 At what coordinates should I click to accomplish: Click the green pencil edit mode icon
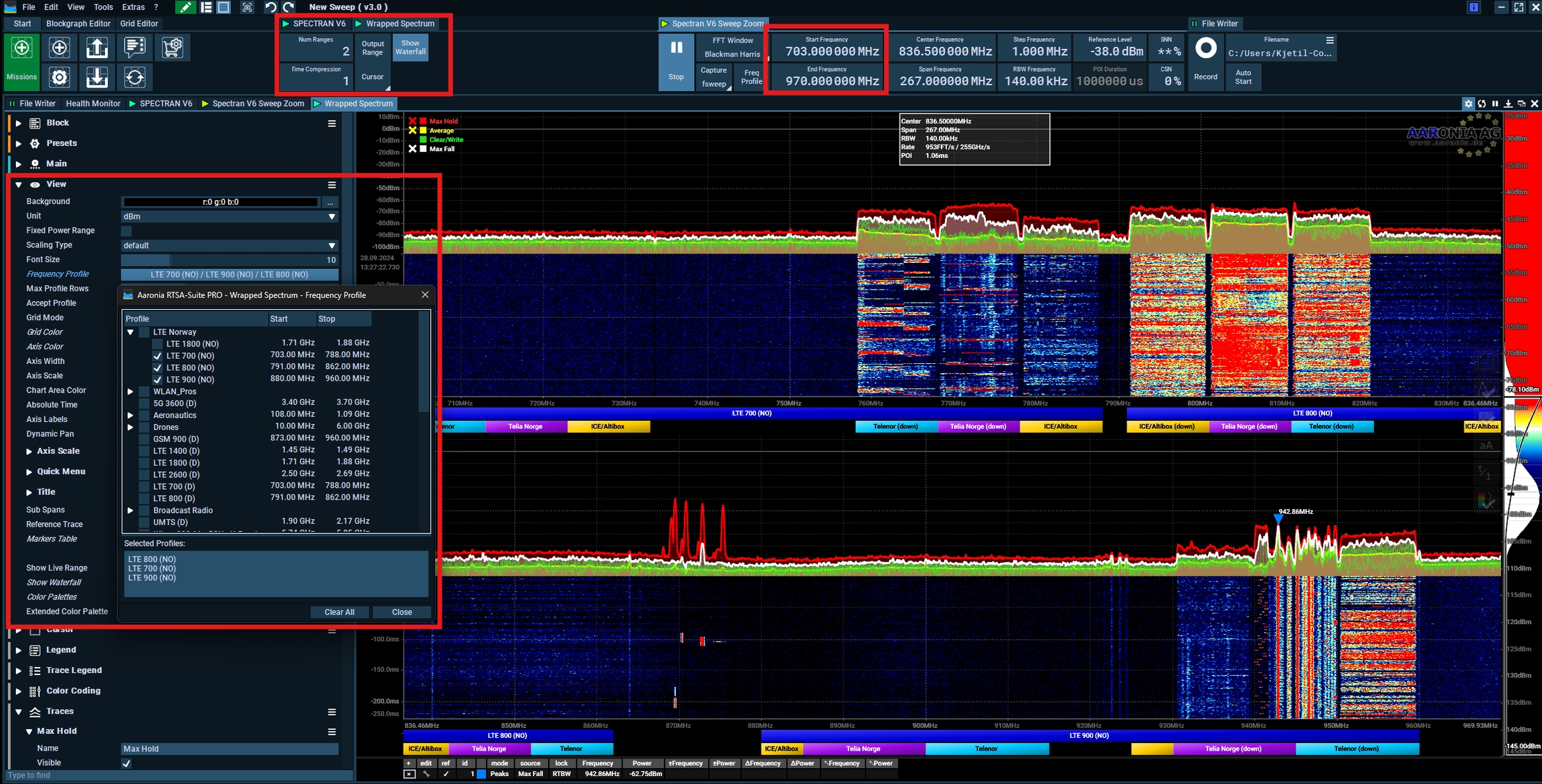pos(185,7)
